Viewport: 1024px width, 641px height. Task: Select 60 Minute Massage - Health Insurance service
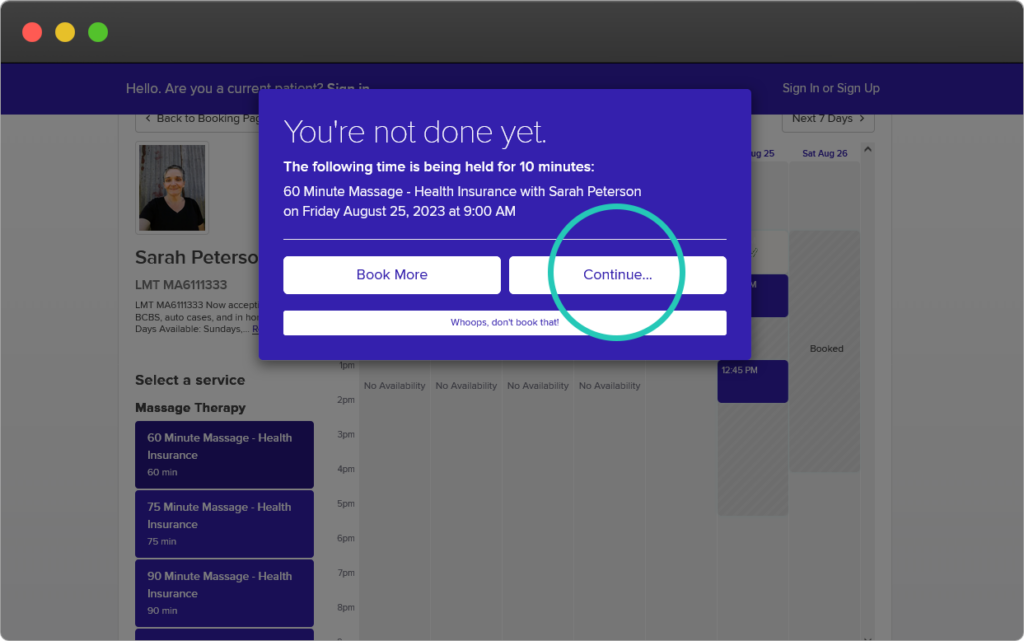pyautogui.click(x=224, y=454)
